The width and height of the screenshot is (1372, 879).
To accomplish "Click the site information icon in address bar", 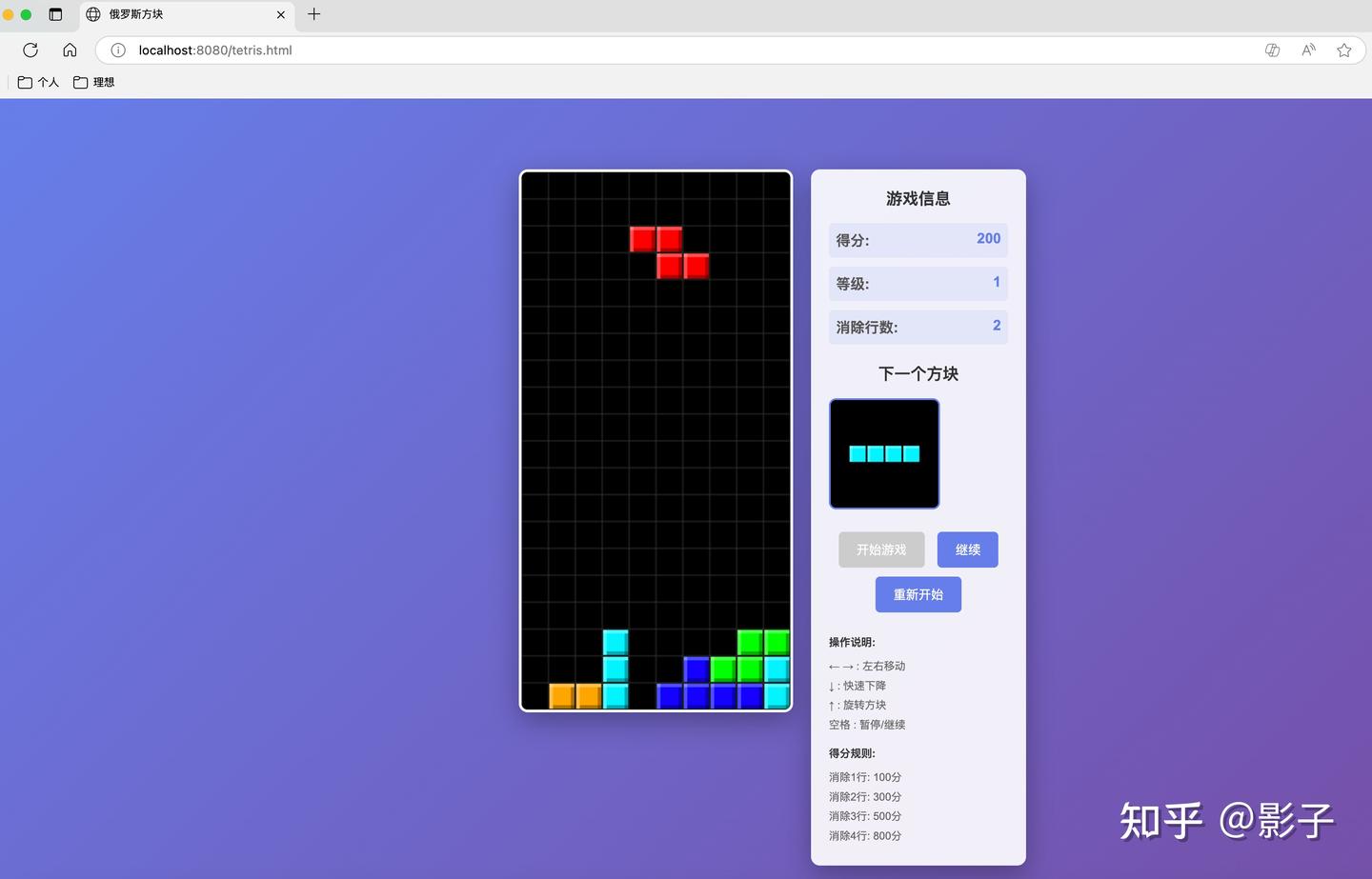I will [117, 50].
